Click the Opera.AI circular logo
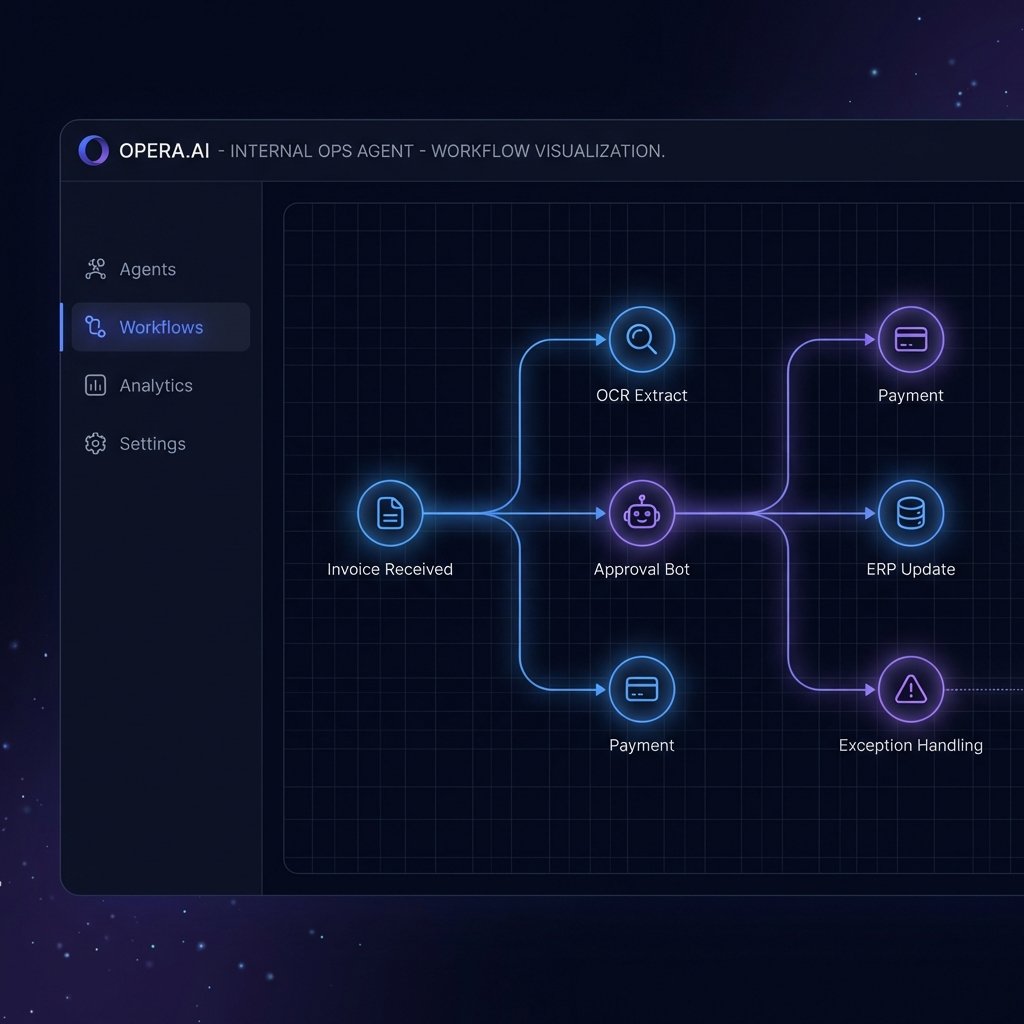 point(92,151)
